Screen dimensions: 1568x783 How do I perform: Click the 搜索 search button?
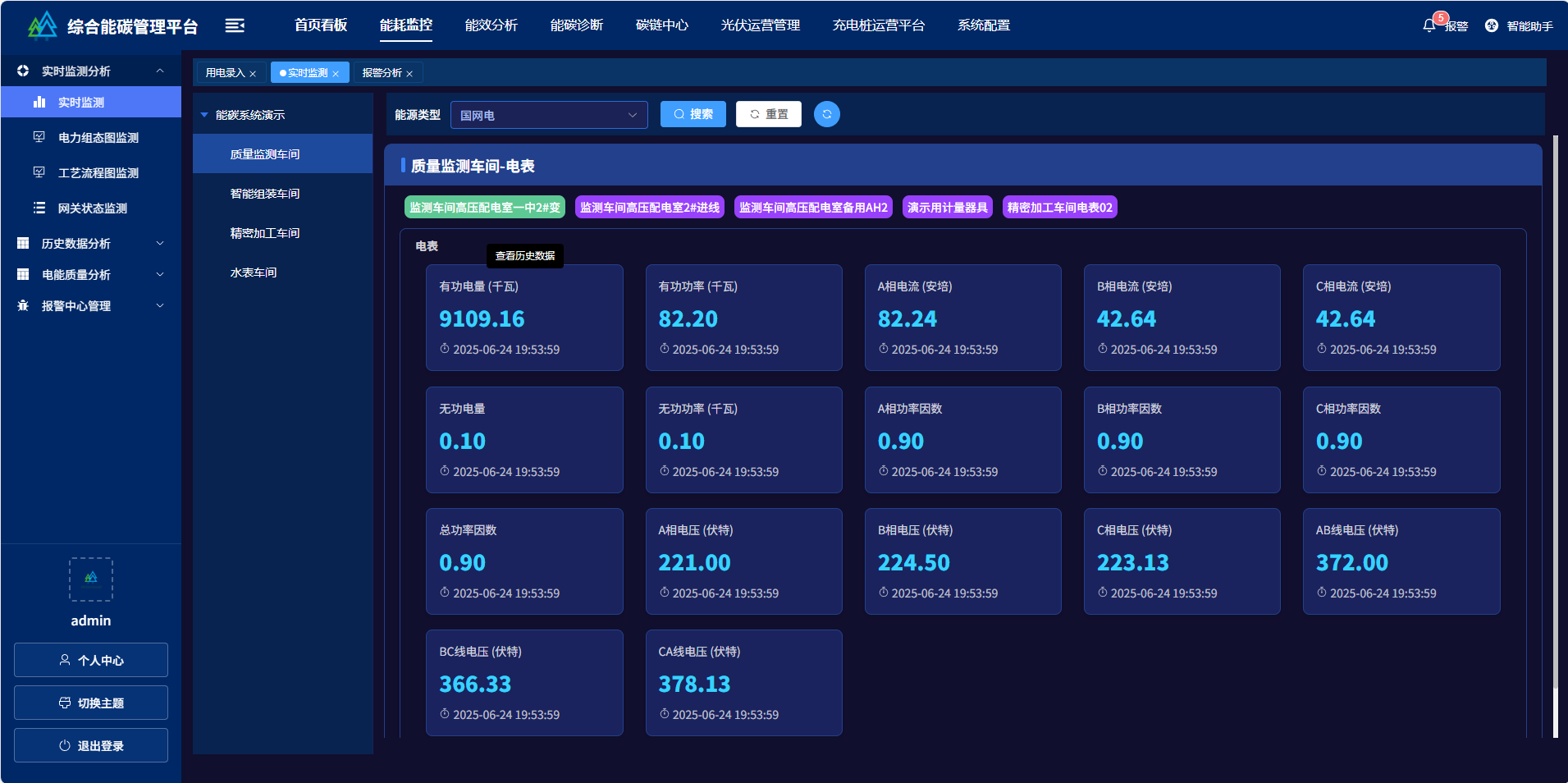[x=693, y=114]
